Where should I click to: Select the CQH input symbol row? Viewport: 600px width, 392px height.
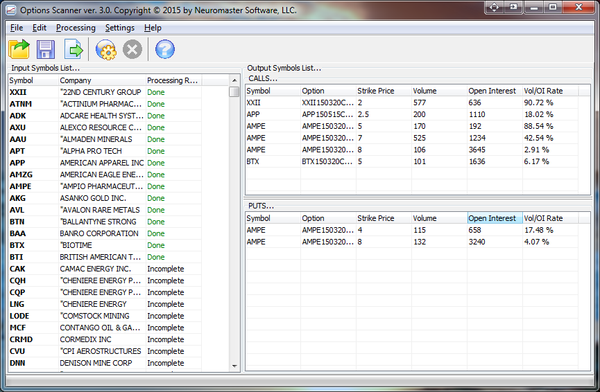[105, 281]
